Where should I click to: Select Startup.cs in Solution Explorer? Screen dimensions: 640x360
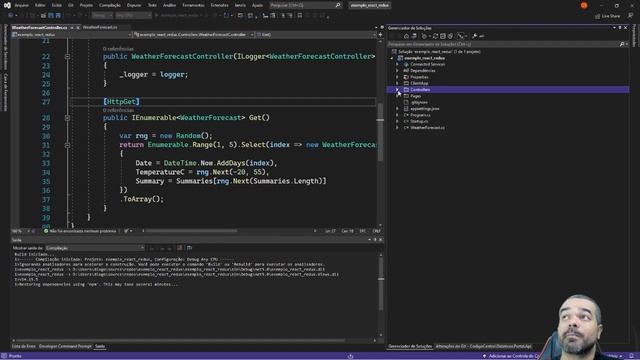(x=419, y=122)
